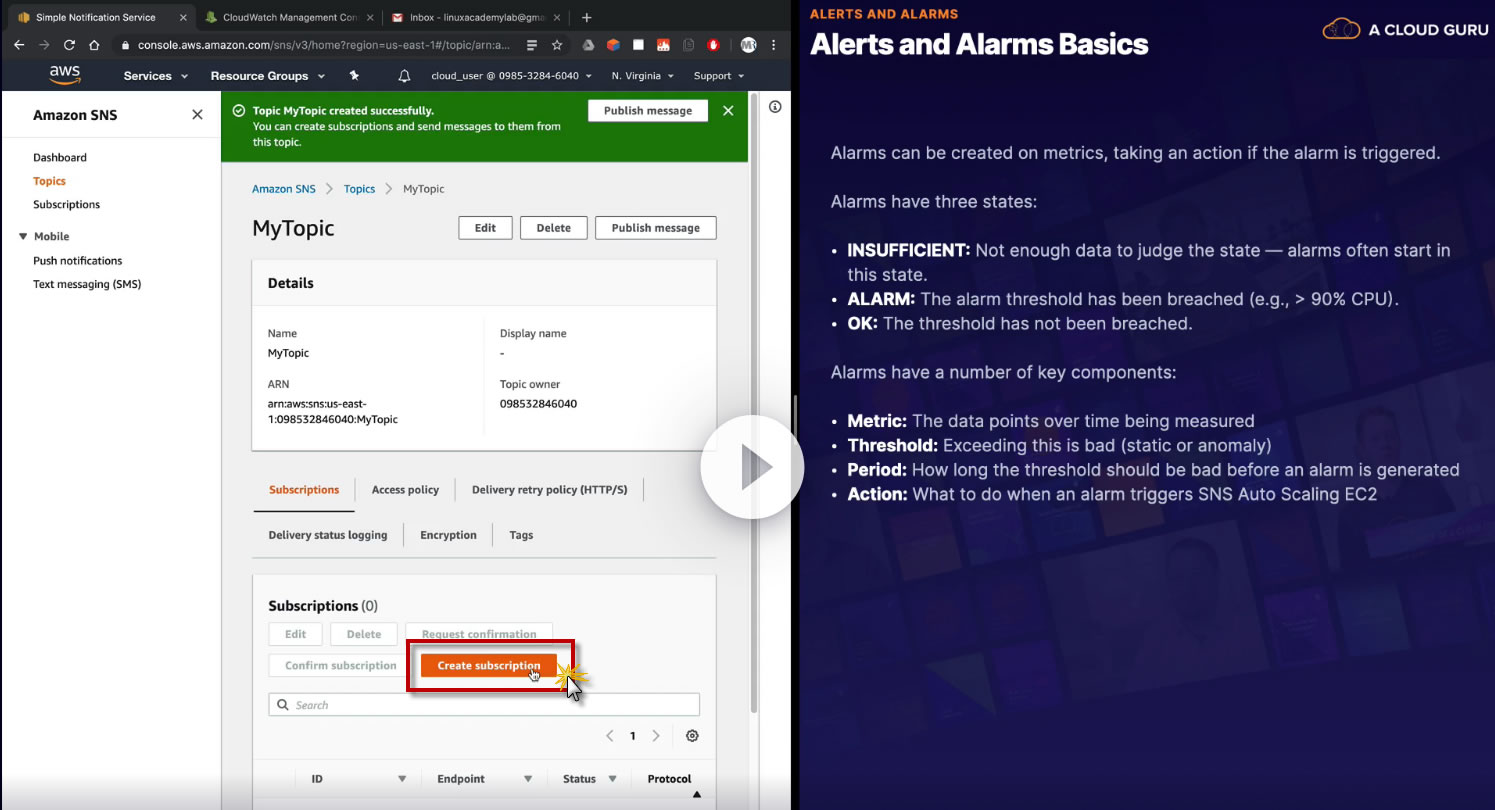The image size is (1495, 810).
Task: Go to next subscriptions page
Action: (x=656, y=736)
